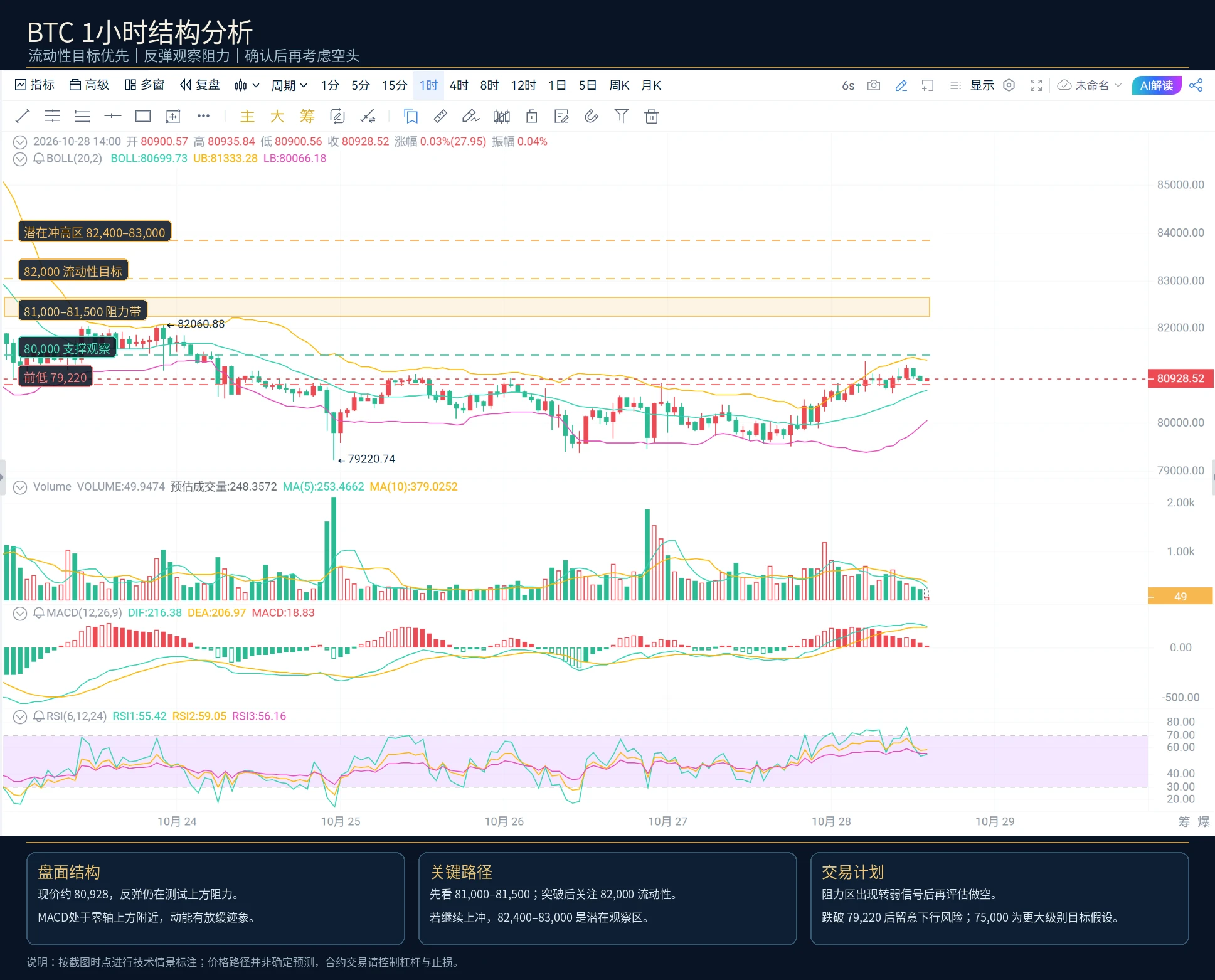Select the rectangle drawing tool
This screenshot has height=980, width=1215.
[x=143, y=116]
